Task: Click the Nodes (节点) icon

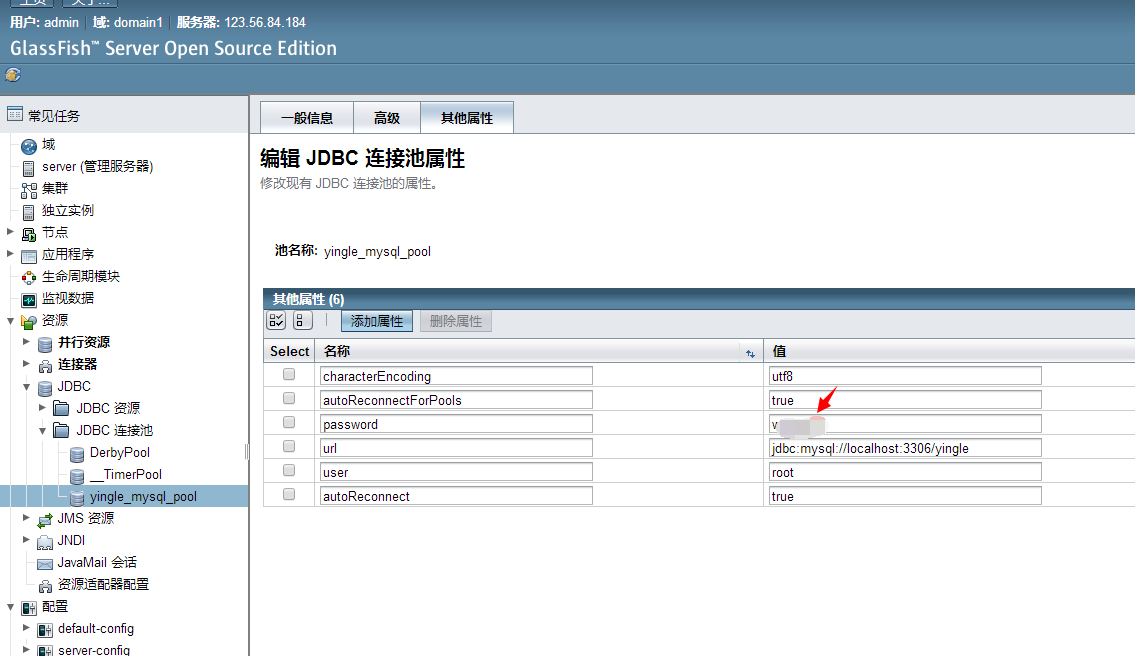Action: coord(29,234)
